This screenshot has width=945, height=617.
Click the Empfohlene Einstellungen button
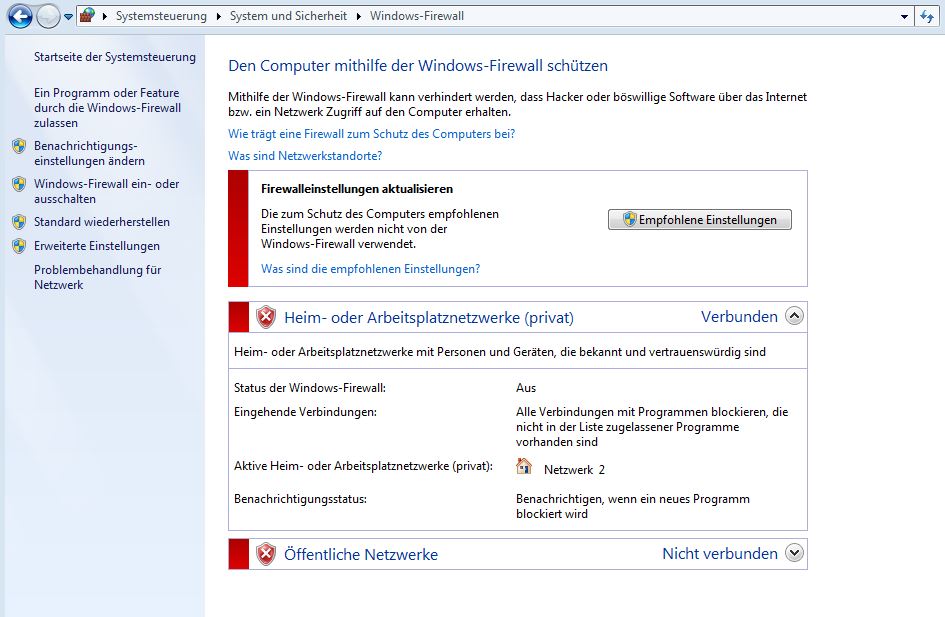point(700,219)
